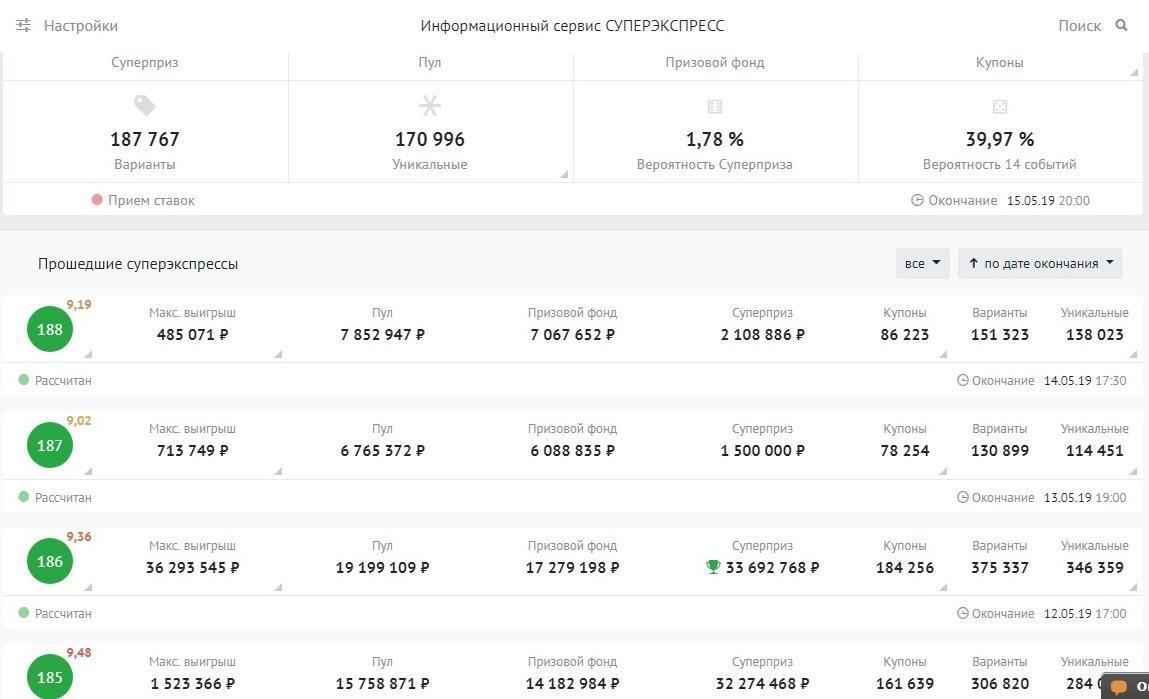Click the 9,36 coefficient above badge 186
This screenshot has height=699, width=1149.
point(79,537)
